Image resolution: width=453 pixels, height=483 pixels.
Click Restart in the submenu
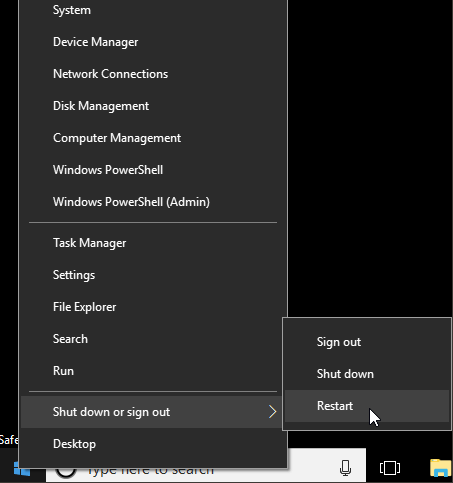pyautogui.click(x=367, y=406)
